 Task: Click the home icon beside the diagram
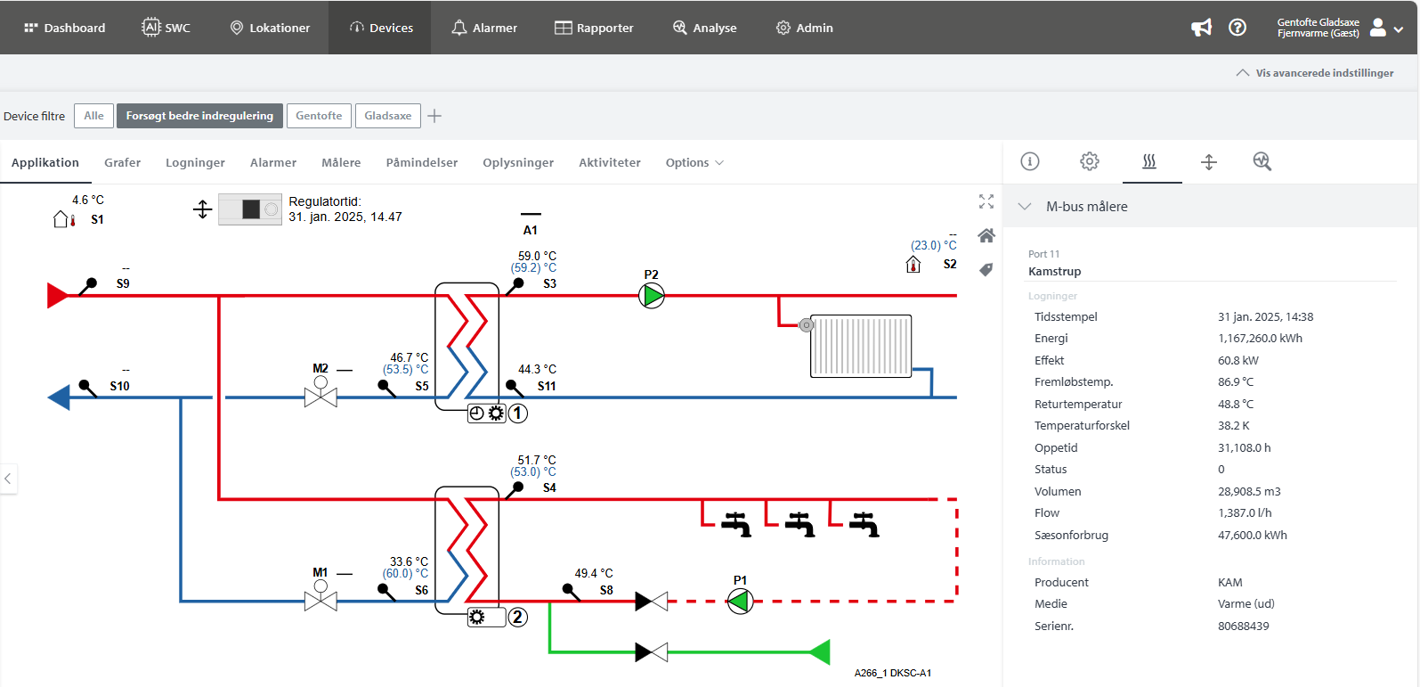point(986,236)
